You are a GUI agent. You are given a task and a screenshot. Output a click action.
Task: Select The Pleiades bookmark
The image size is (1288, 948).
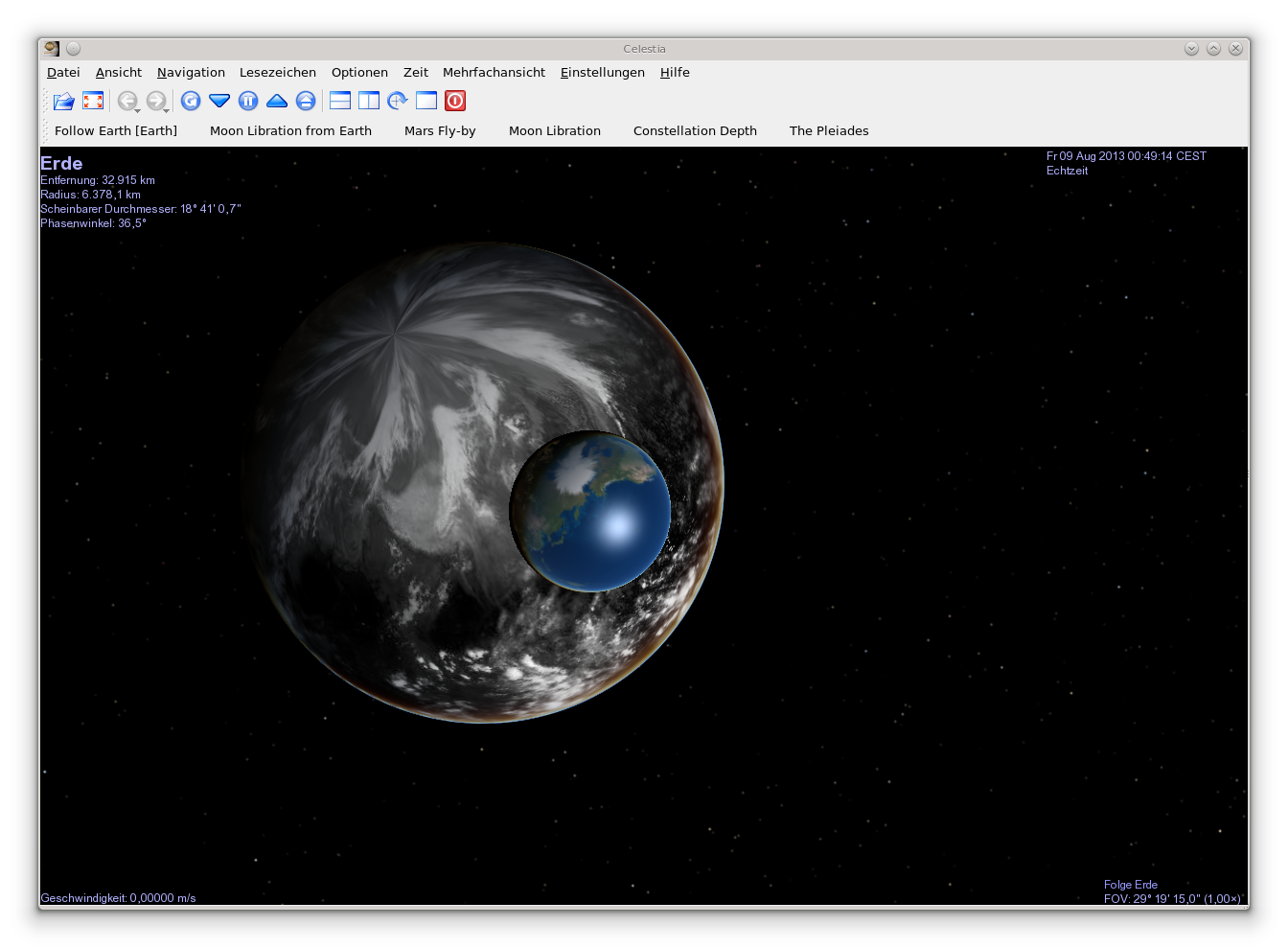(x=829, y=131)
